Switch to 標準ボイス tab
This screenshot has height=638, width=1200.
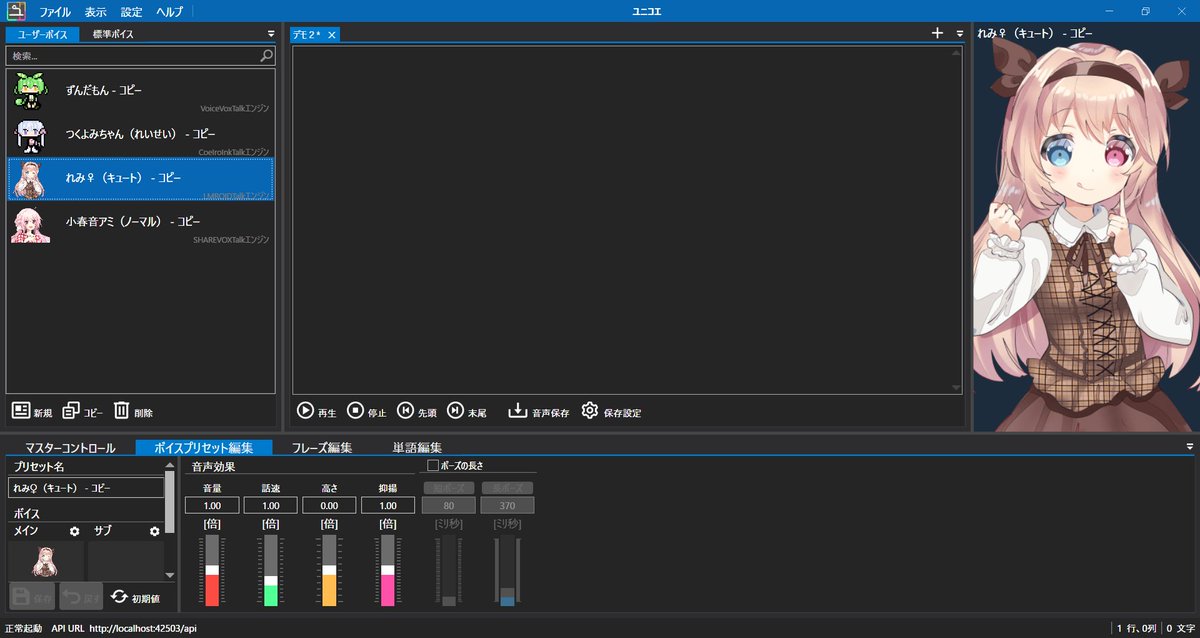click(x=113, y=34)
